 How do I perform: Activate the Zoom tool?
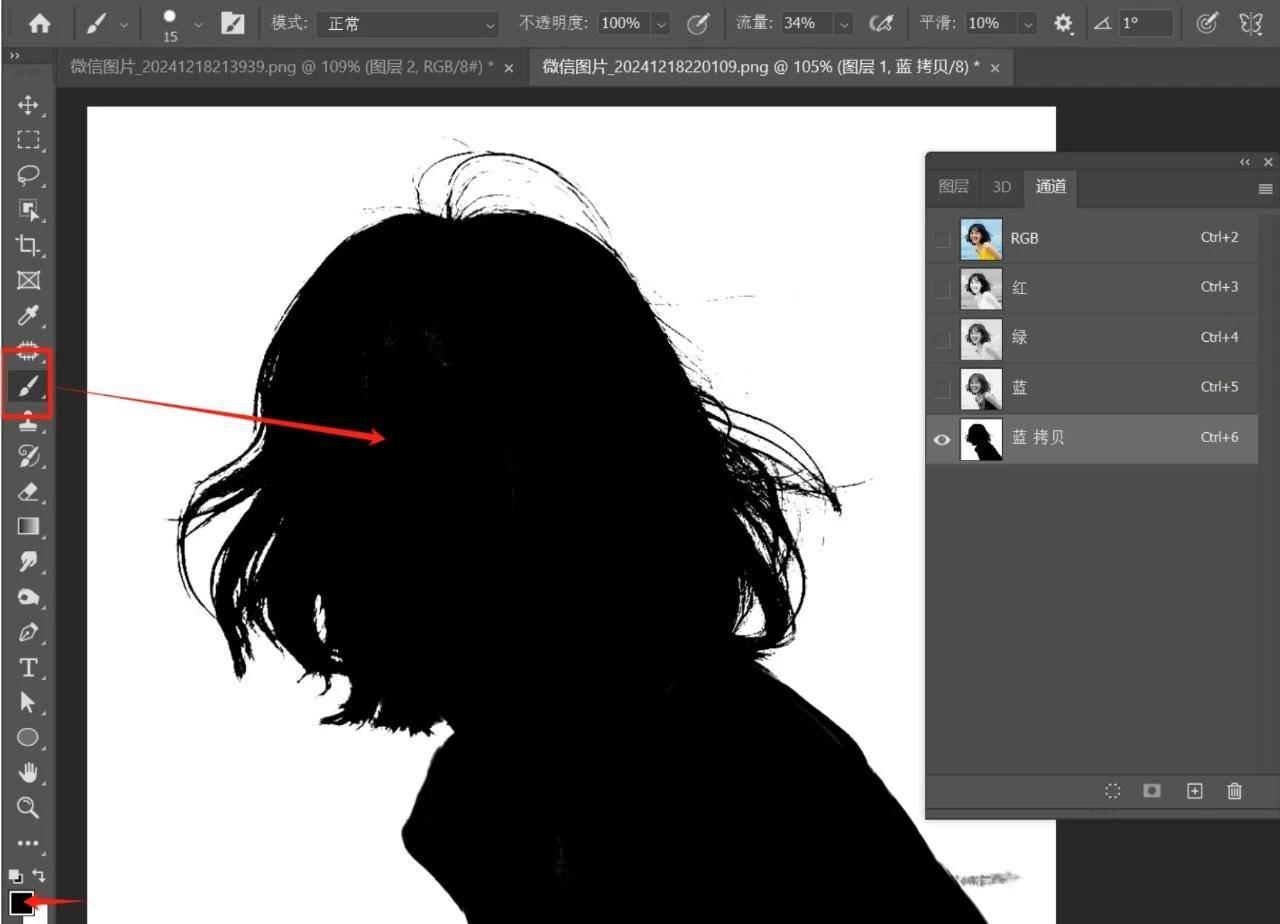point(28,807)
